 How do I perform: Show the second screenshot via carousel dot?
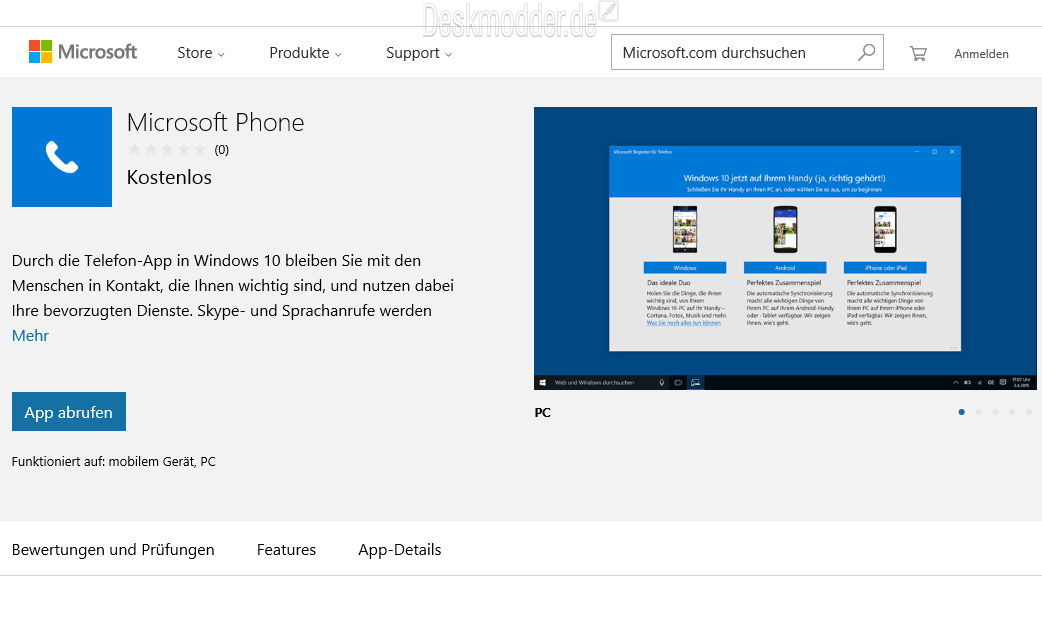click(978, 412)
